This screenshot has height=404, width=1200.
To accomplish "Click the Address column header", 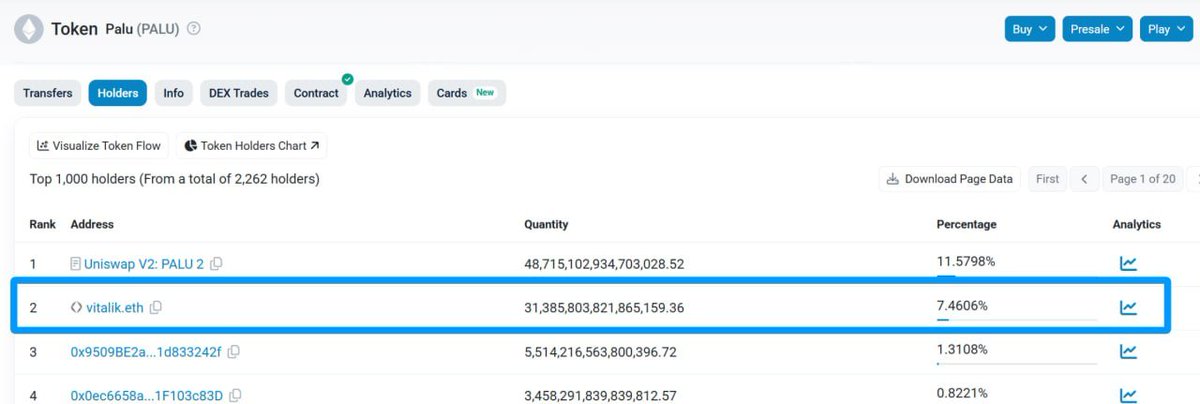I will coord(92,224).
